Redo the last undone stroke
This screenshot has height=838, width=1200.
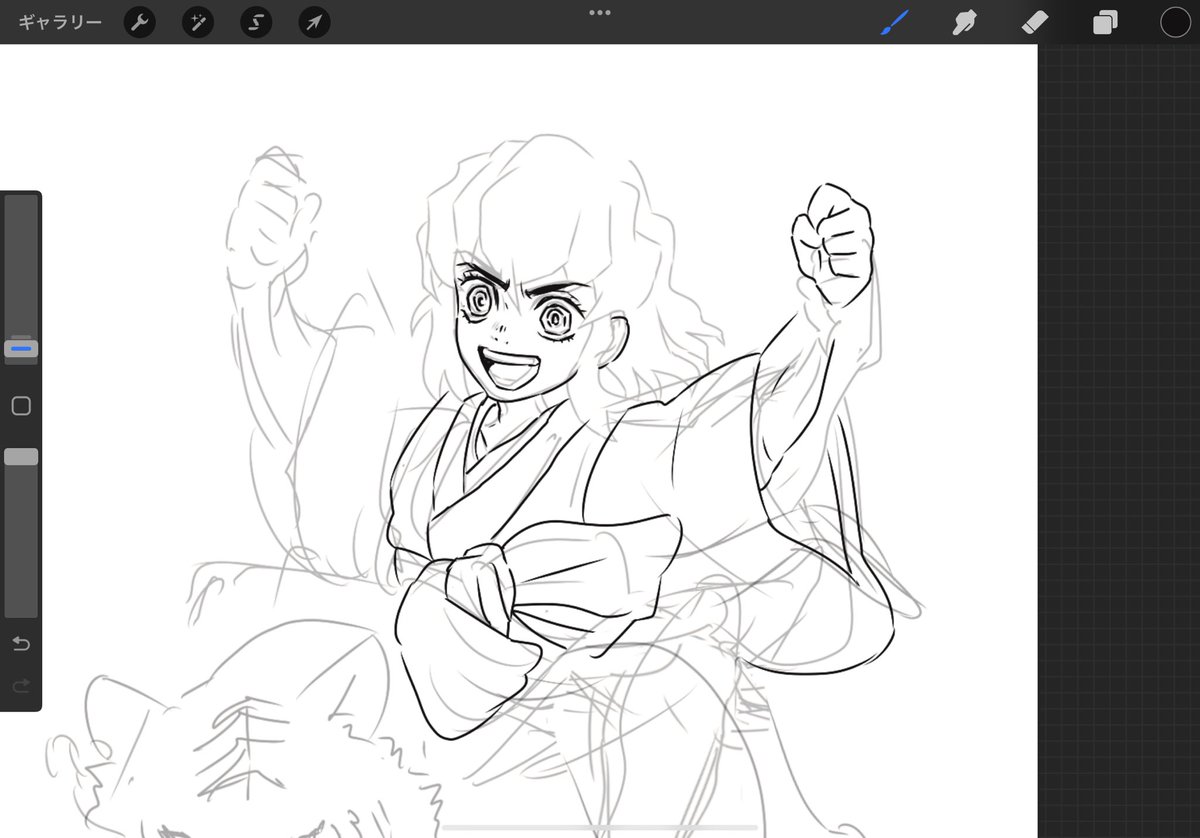(x=21, y=685)
